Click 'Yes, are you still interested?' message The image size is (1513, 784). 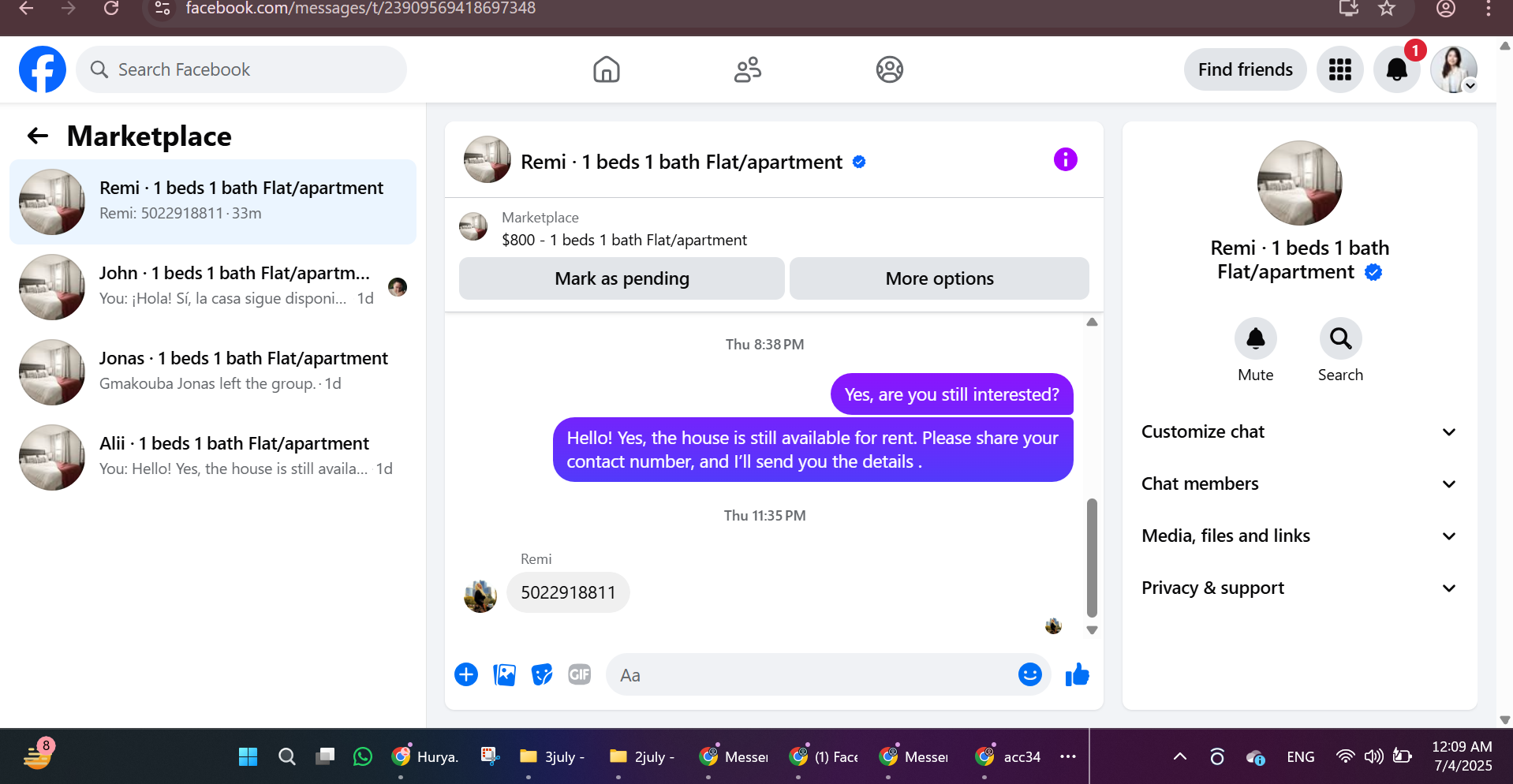tap(951, 394)
